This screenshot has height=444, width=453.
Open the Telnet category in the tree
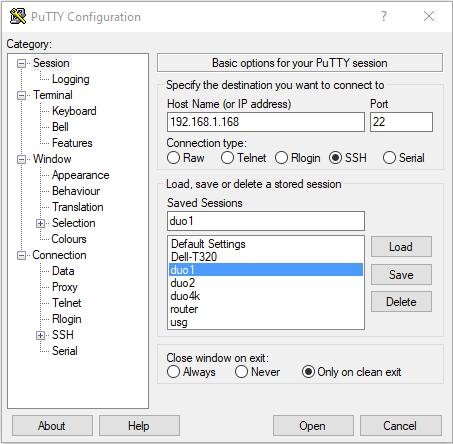67,303
